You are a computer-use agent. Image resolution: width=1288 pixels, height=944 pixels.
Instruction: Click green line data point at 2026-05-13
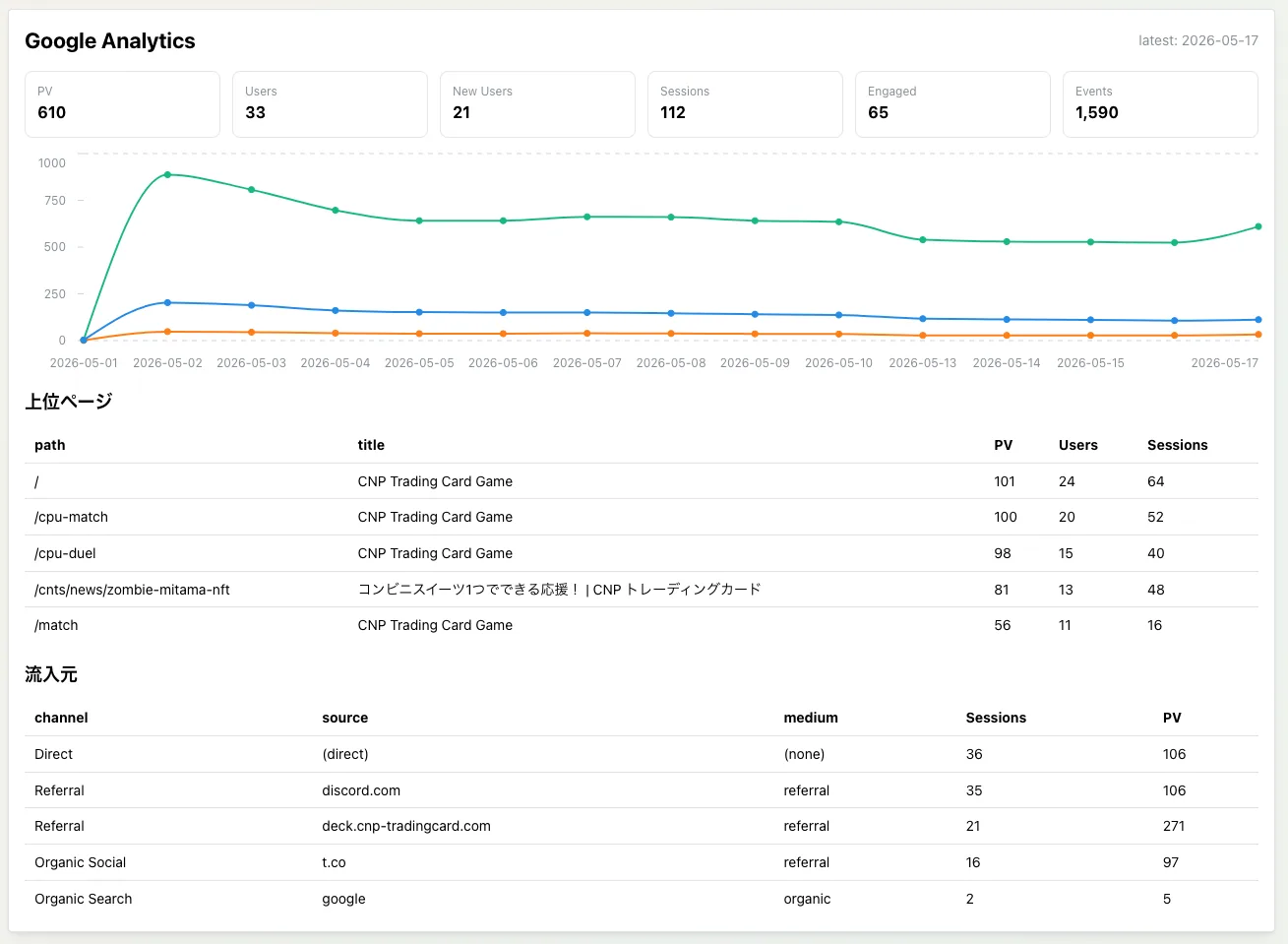tap(922, 239)
